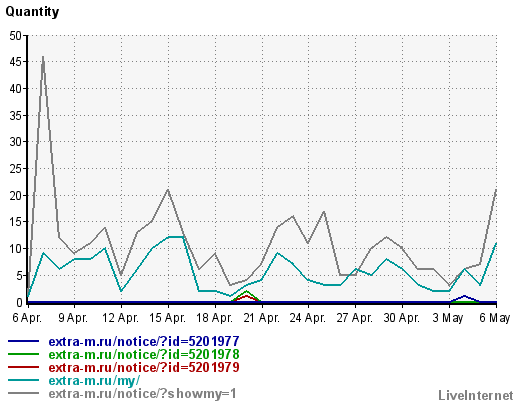Screen dimensions: 520x405
Task: Select the 15 Apr. x-axis date label
Action: 167,318
